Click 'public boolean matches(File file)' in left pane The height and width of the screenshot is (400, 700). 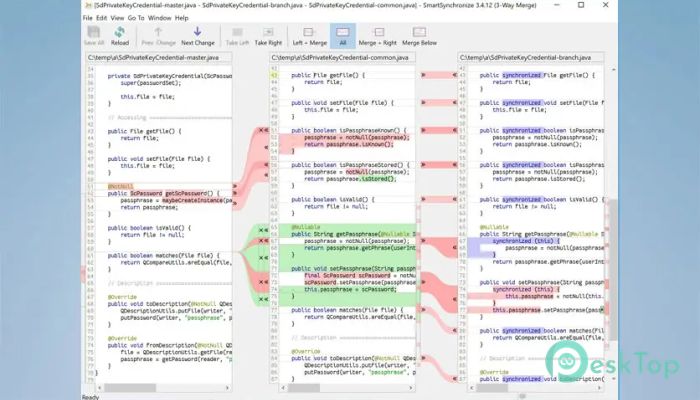click(163, 255)
